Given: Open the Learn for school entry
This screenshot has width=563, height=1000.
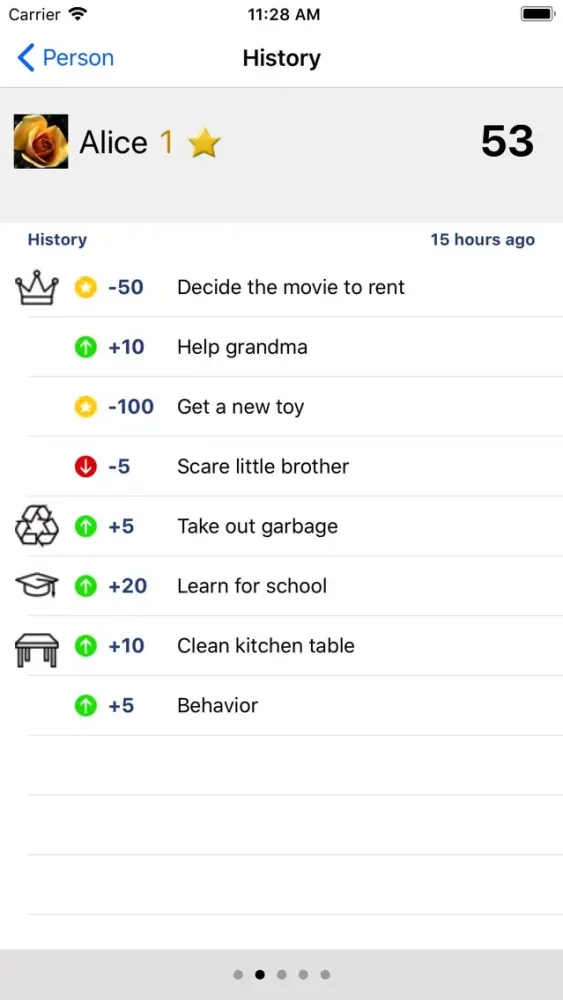Looking at the screenshot, I should pos(281,586).
